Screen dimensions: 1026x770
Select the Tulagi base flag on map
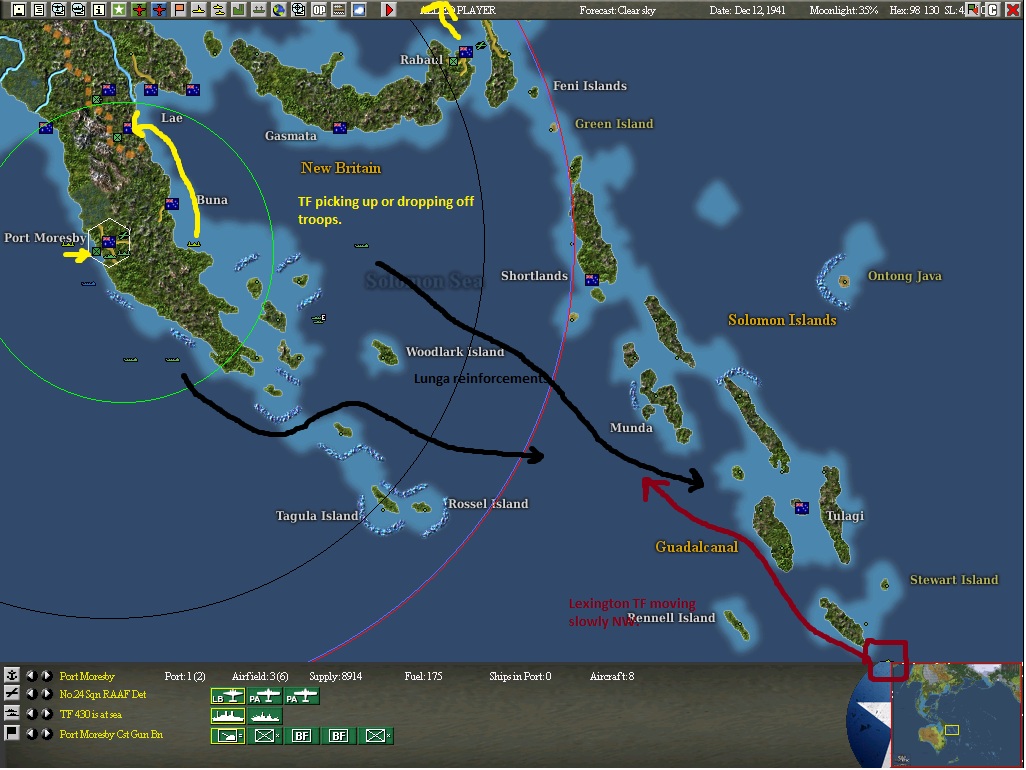(x=802, y=507)
